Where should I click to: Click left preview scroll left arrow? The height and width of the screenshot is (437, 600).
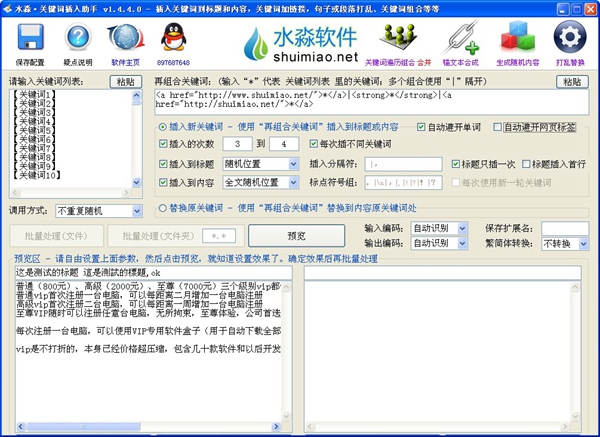[x=20, y=426]
